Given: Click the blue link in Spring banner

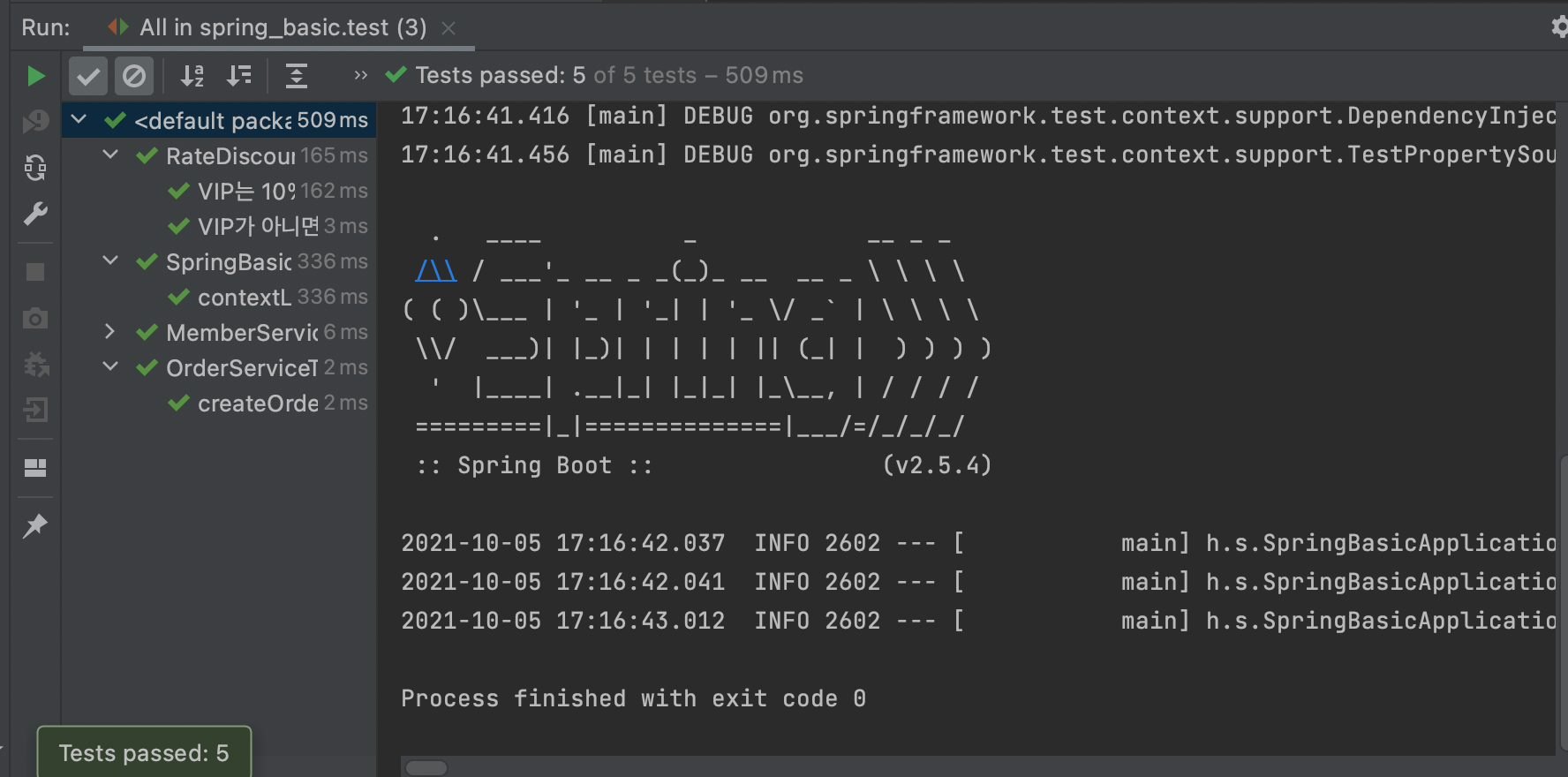Looking at the screenshot, I should 436,270.
